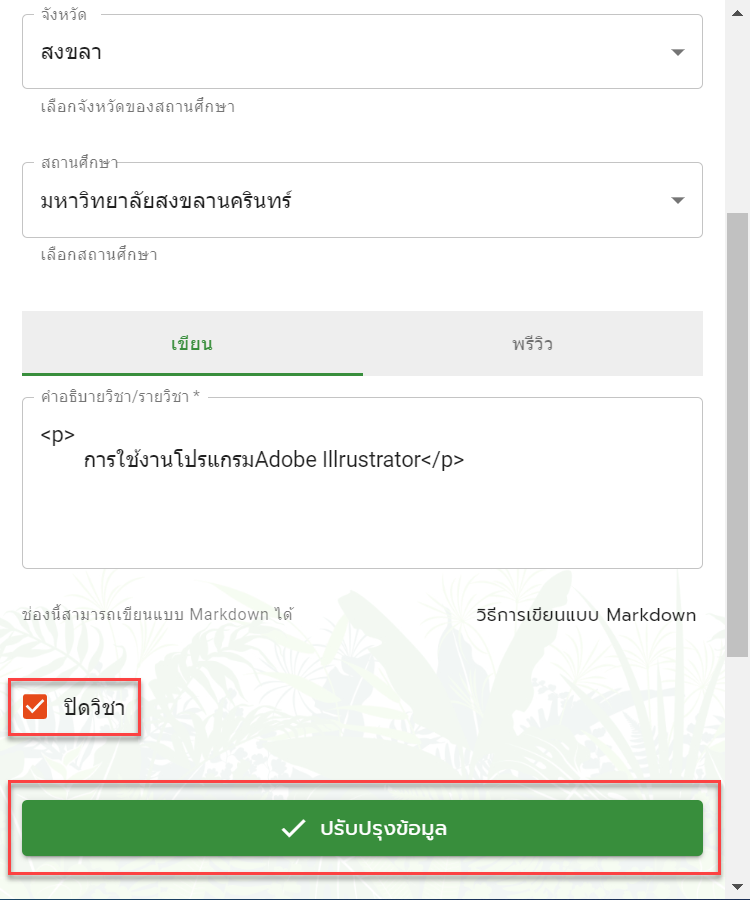Click the checkmark icon on the update button

click(293, 828)
